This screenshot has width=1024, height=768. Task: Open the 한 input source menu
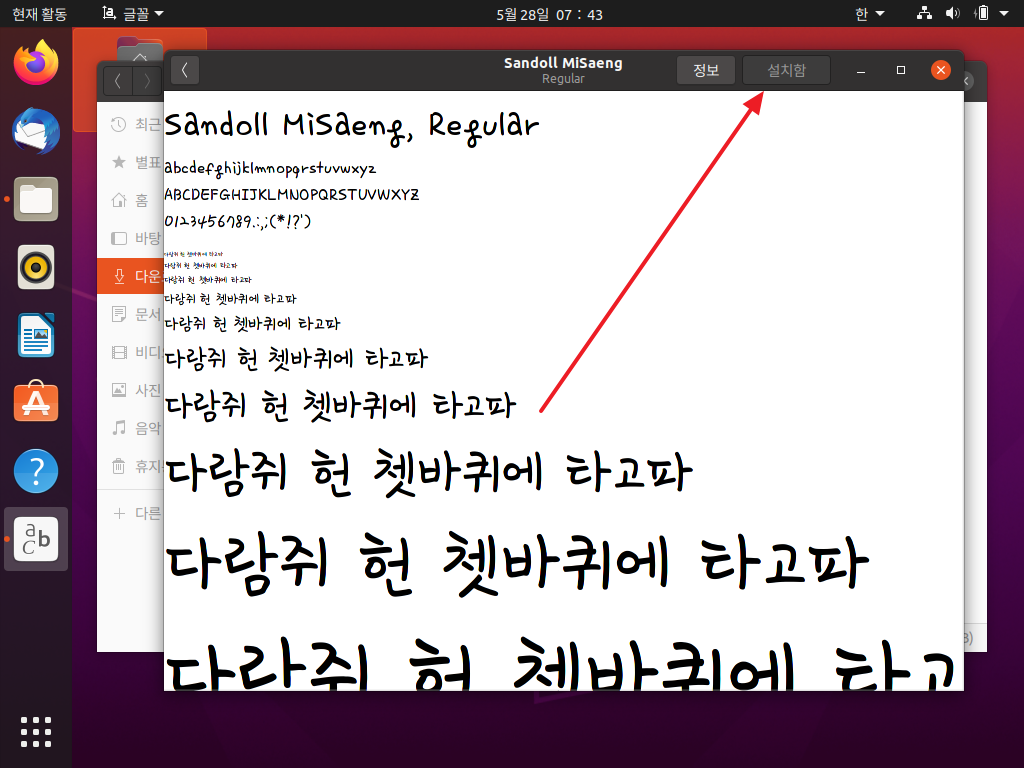point(870,14)
